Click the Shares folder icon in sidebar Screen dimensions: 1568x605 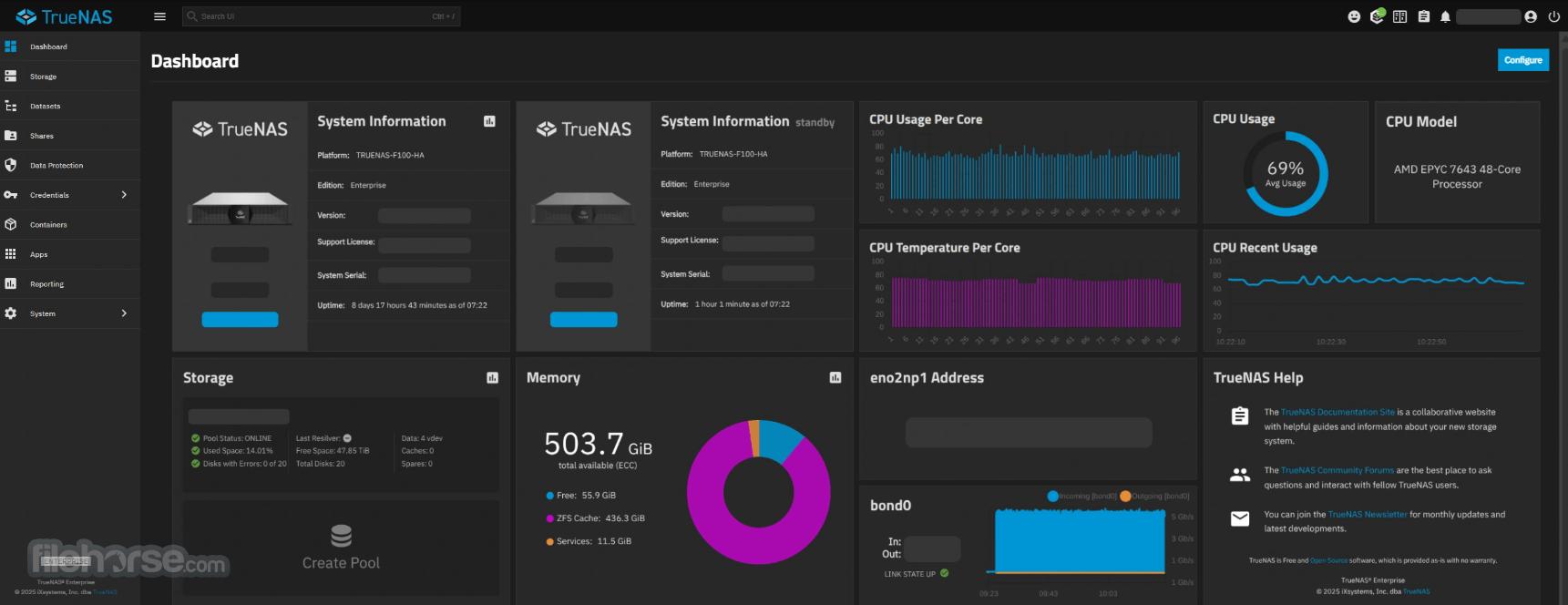tap(11, 136)
